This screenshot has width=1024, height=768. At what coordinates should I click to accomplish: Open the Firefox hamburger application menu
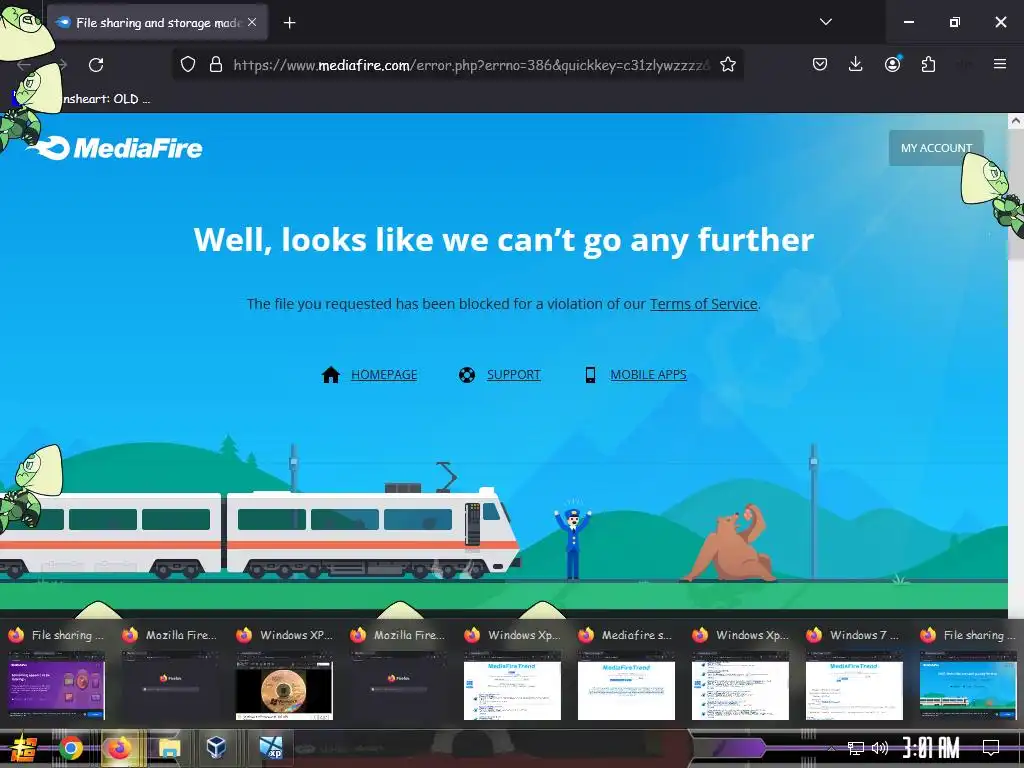tap(999, 64)
